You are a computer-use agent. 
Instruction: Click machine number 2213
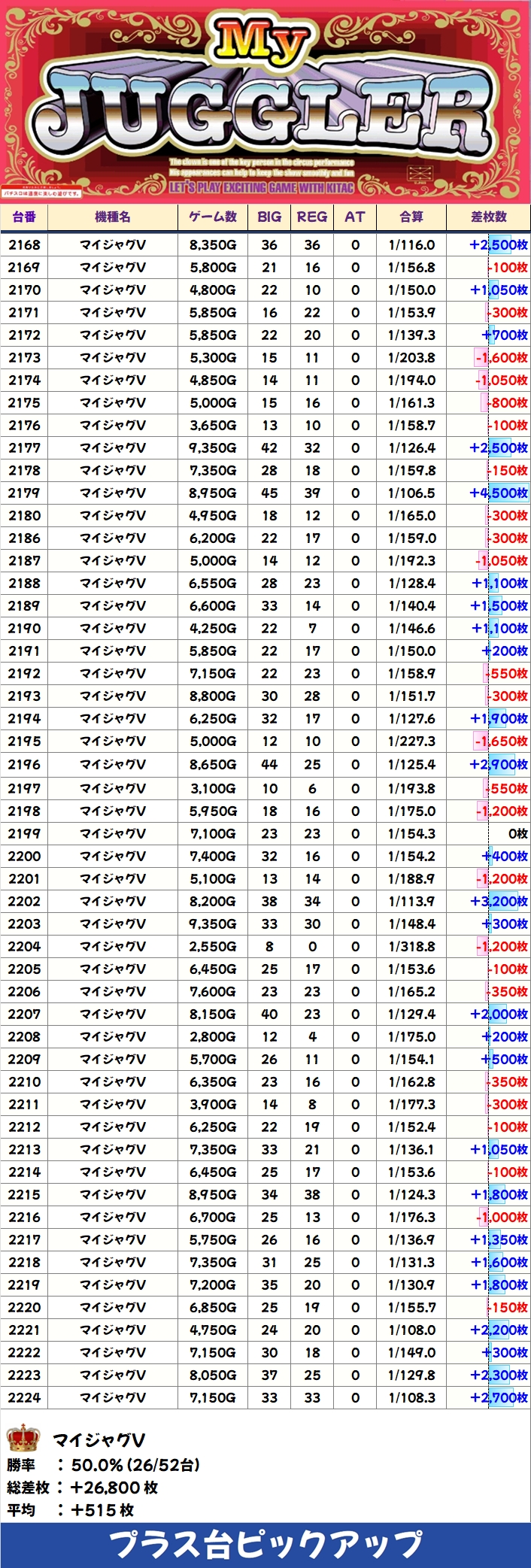24,1149
